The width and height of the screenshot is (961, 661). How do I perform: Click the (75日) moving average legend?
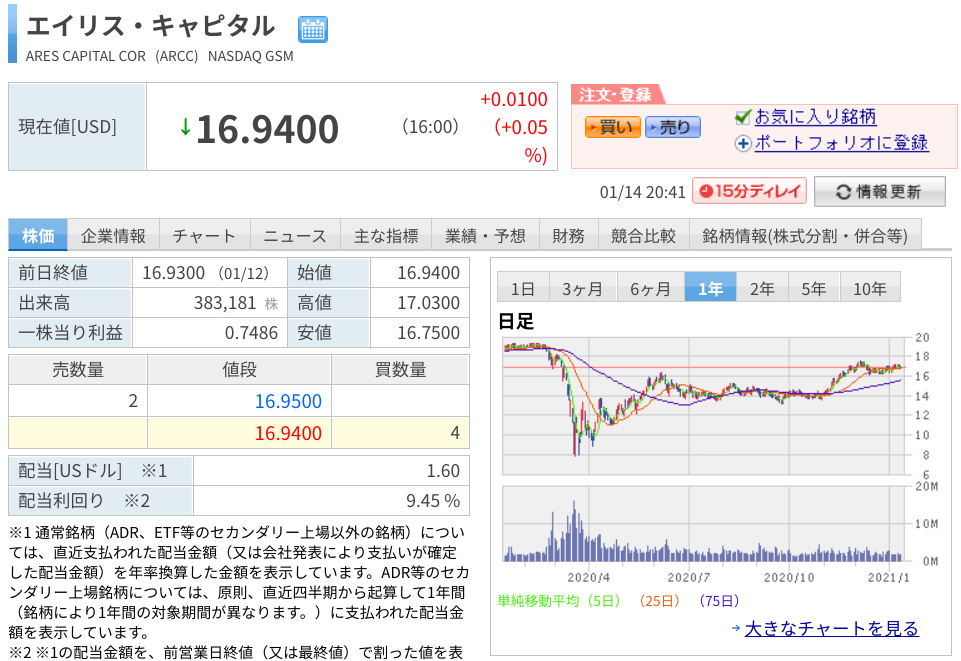click(719, 601)
